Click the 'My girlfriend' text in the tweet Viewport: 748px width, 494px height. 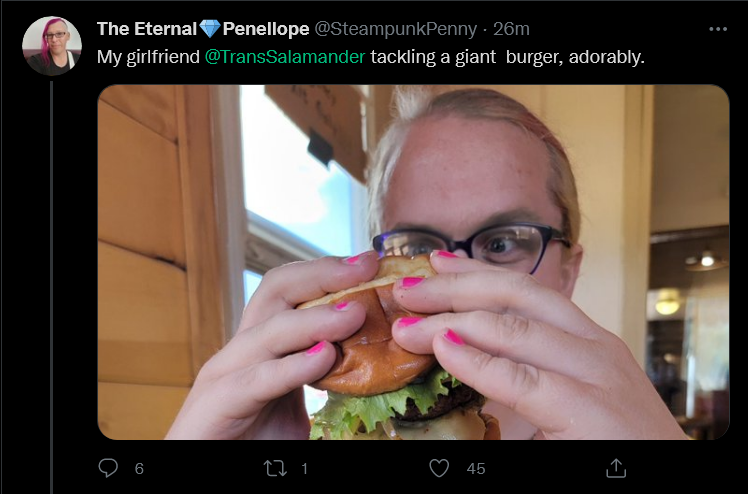[x=148, y=57]
